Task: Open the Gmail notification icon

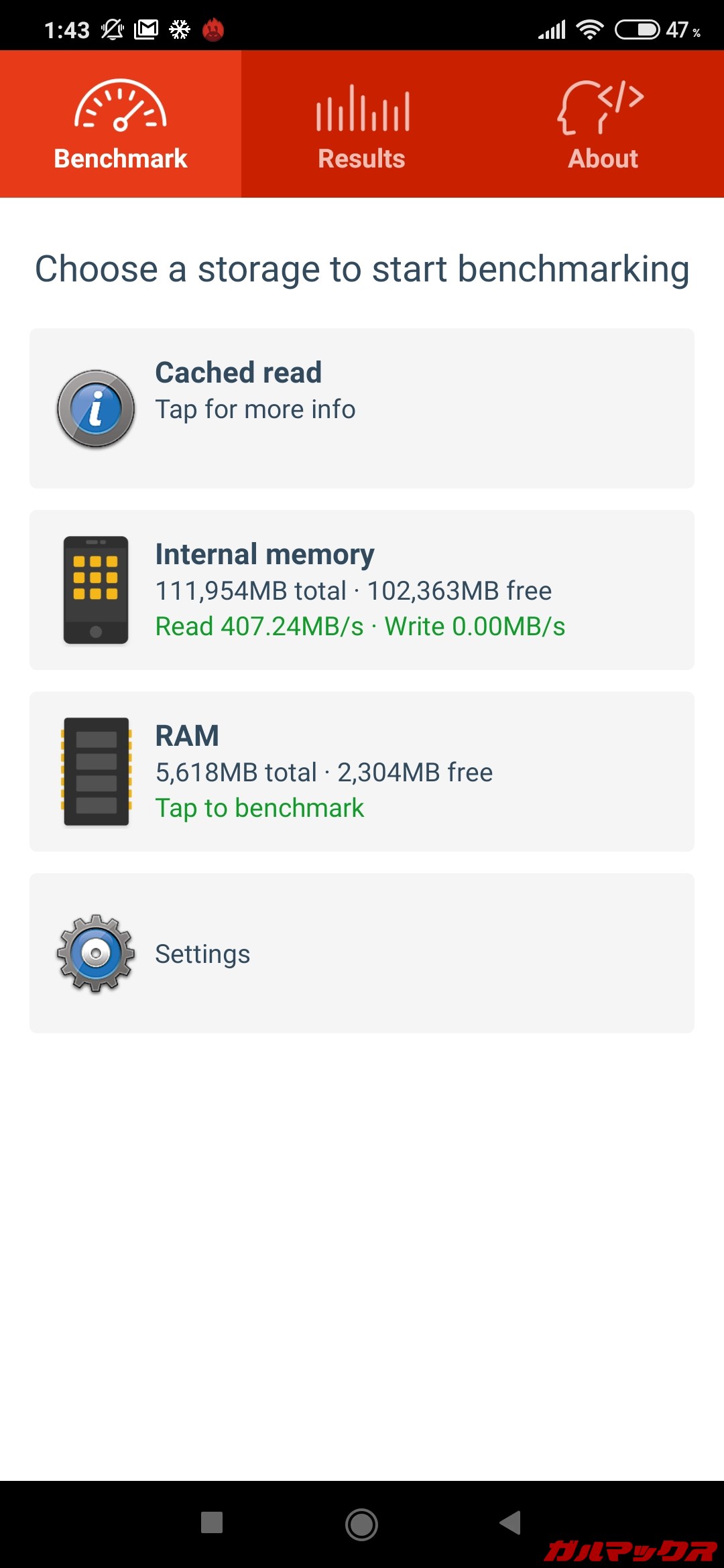Action: click(x=144, y=29)
